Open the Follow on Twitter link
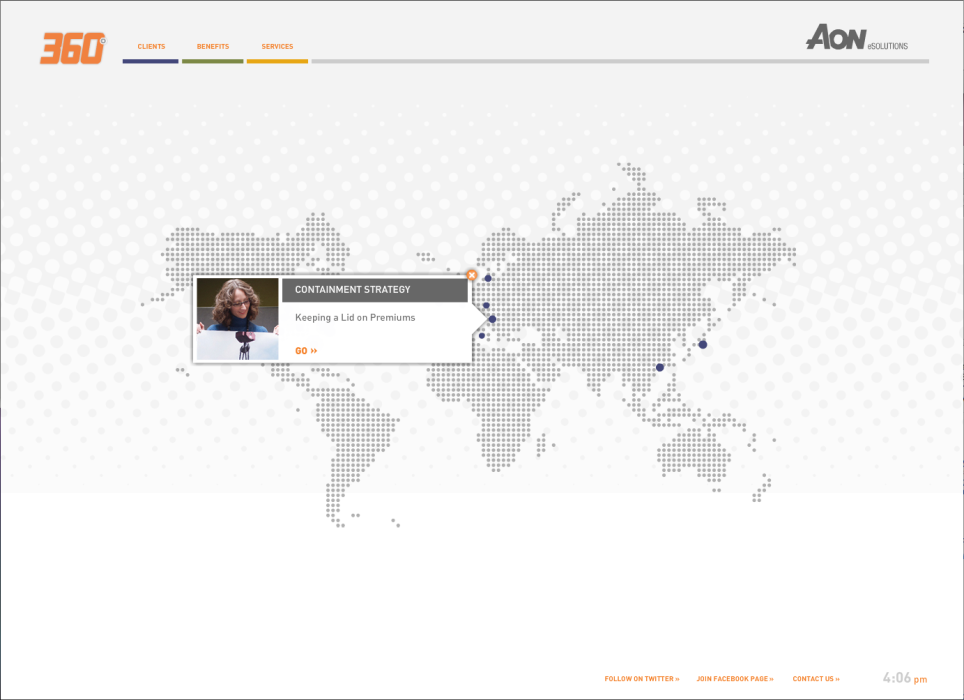This screenshot has height=700, width=964. click(641, 679)
